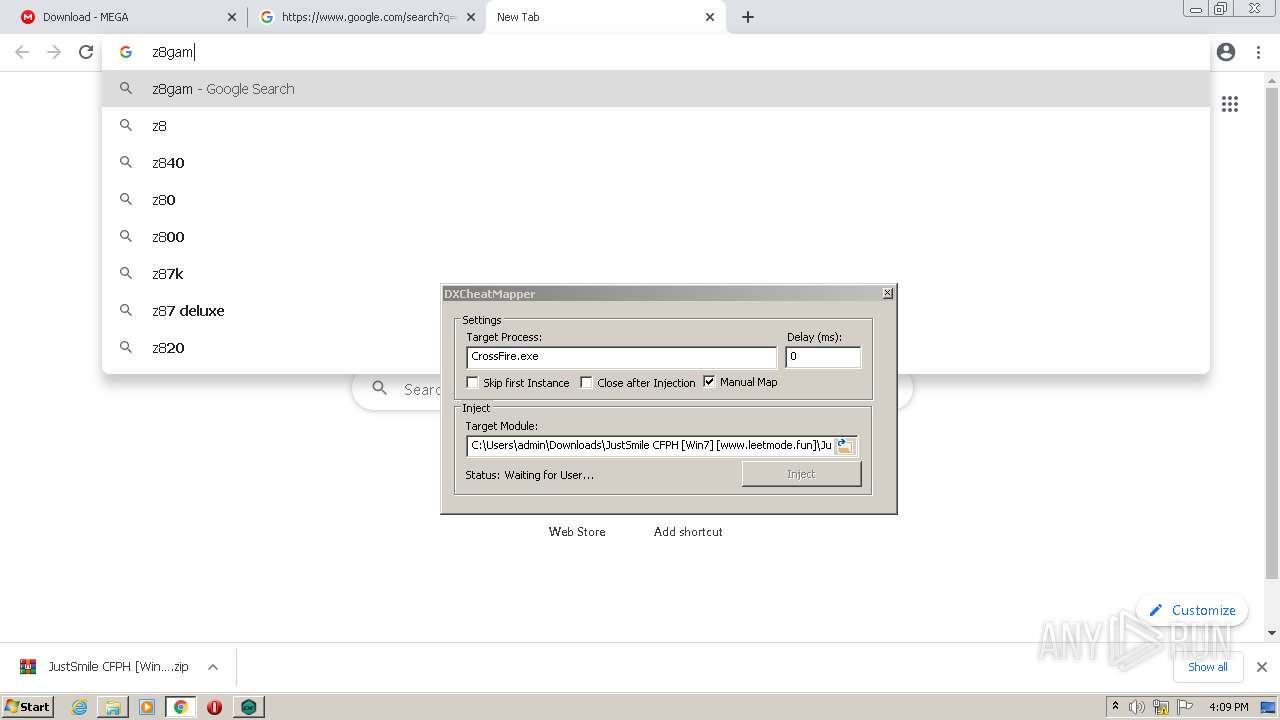Open the Chrome profile avatar
This screenshot has width=1280, height=720.
point(1226,52)
